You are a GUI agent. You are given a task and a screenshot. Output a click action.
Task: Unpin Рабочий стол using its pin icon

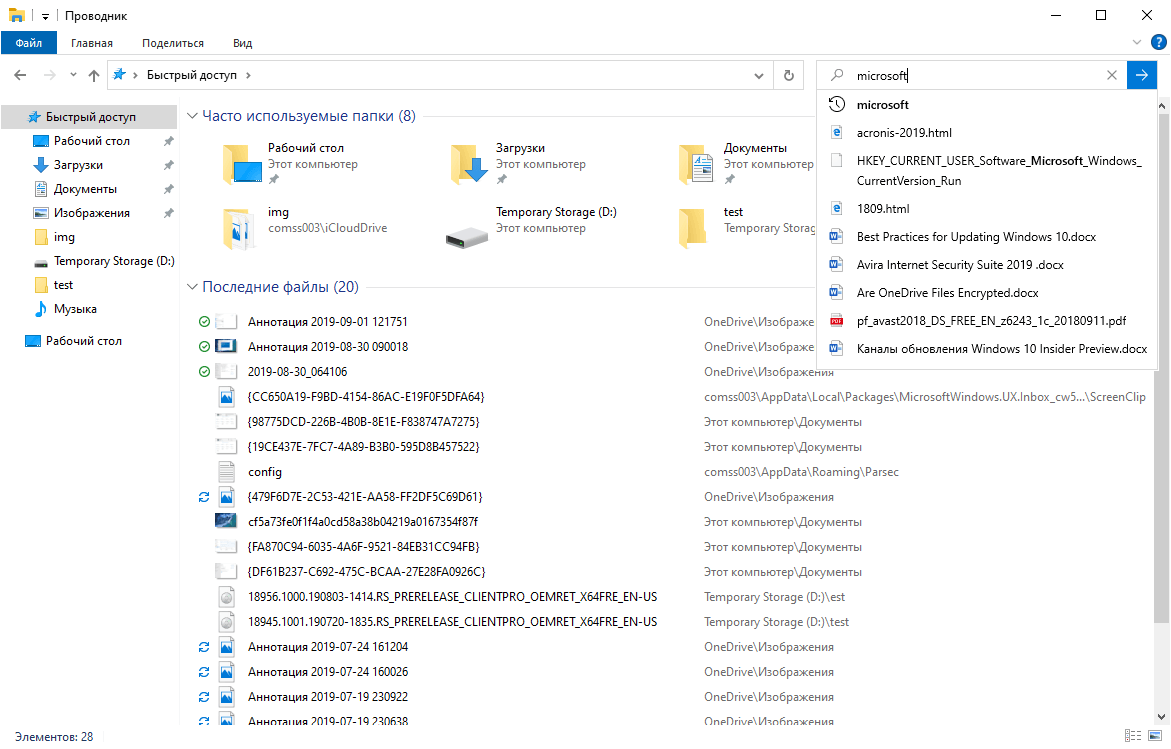click(275, 177)
